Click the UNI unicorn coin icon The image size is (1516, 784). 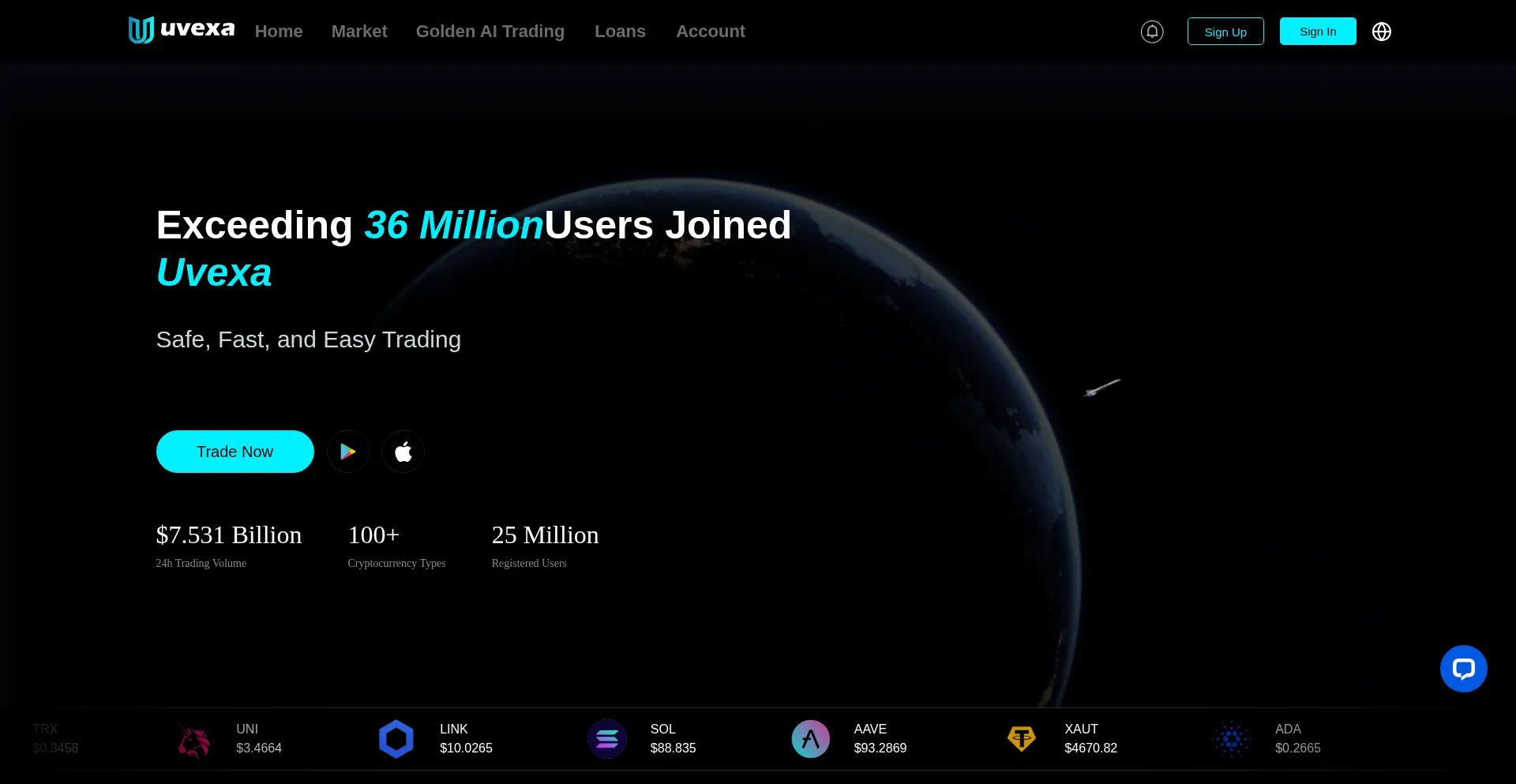(193, 739)
